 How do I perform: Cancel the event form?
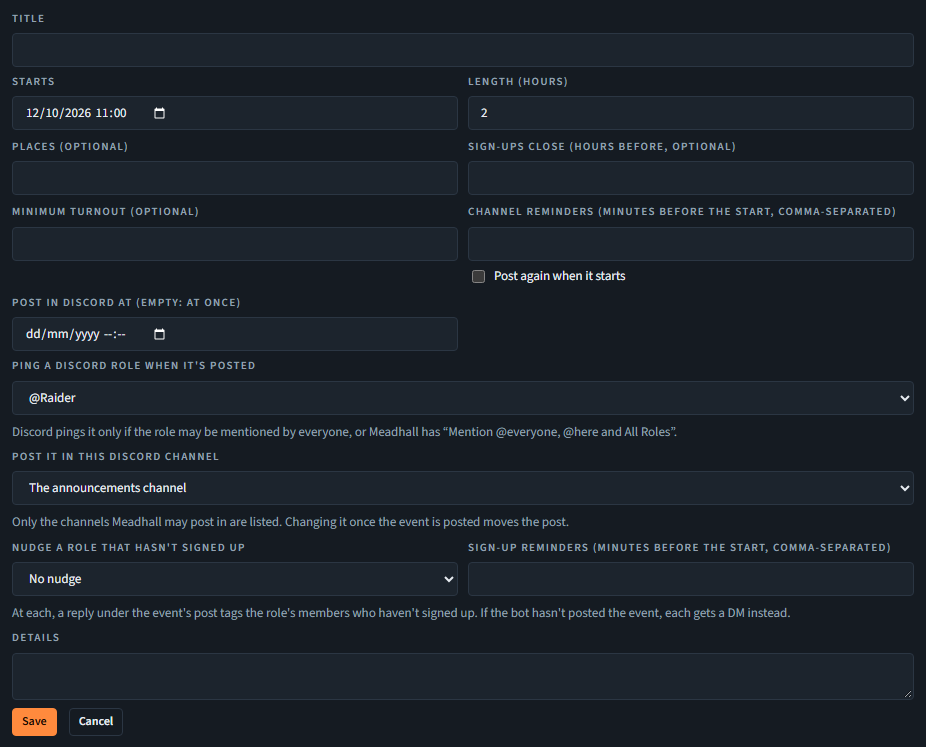tap(96, 722)
